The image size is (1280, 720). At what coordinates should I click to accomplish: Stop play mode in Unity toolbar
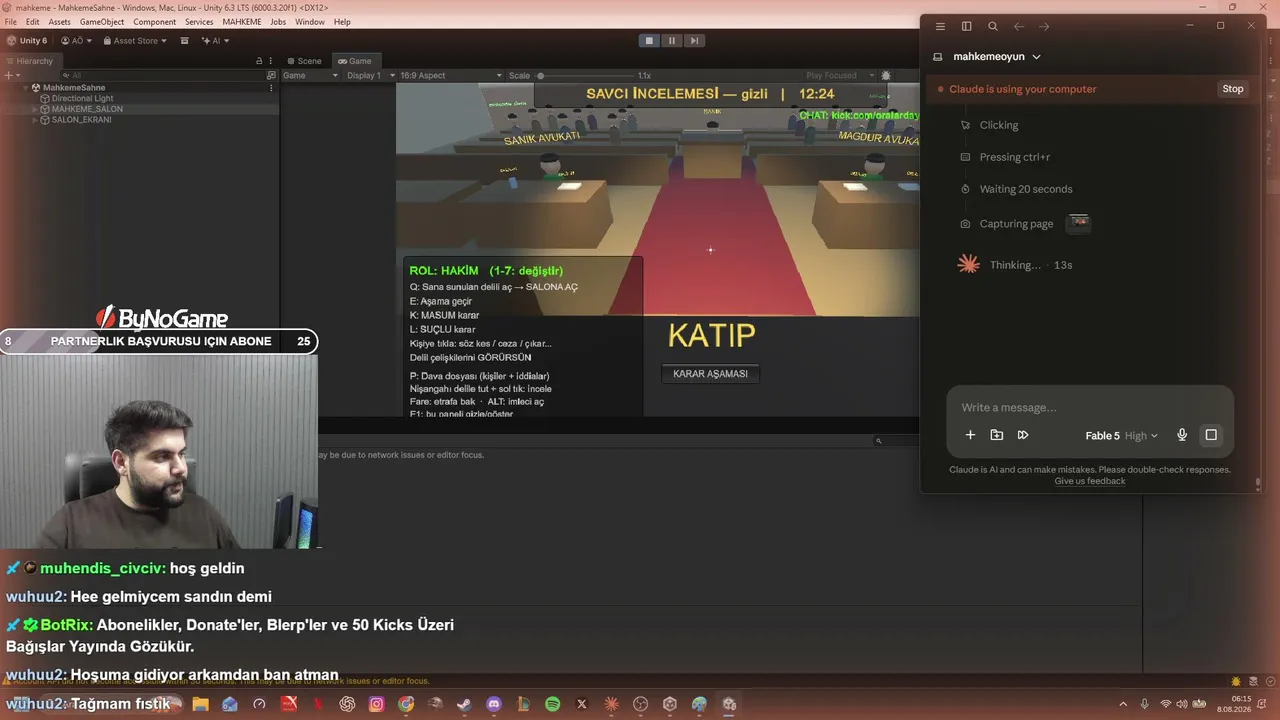click(650, 40)
